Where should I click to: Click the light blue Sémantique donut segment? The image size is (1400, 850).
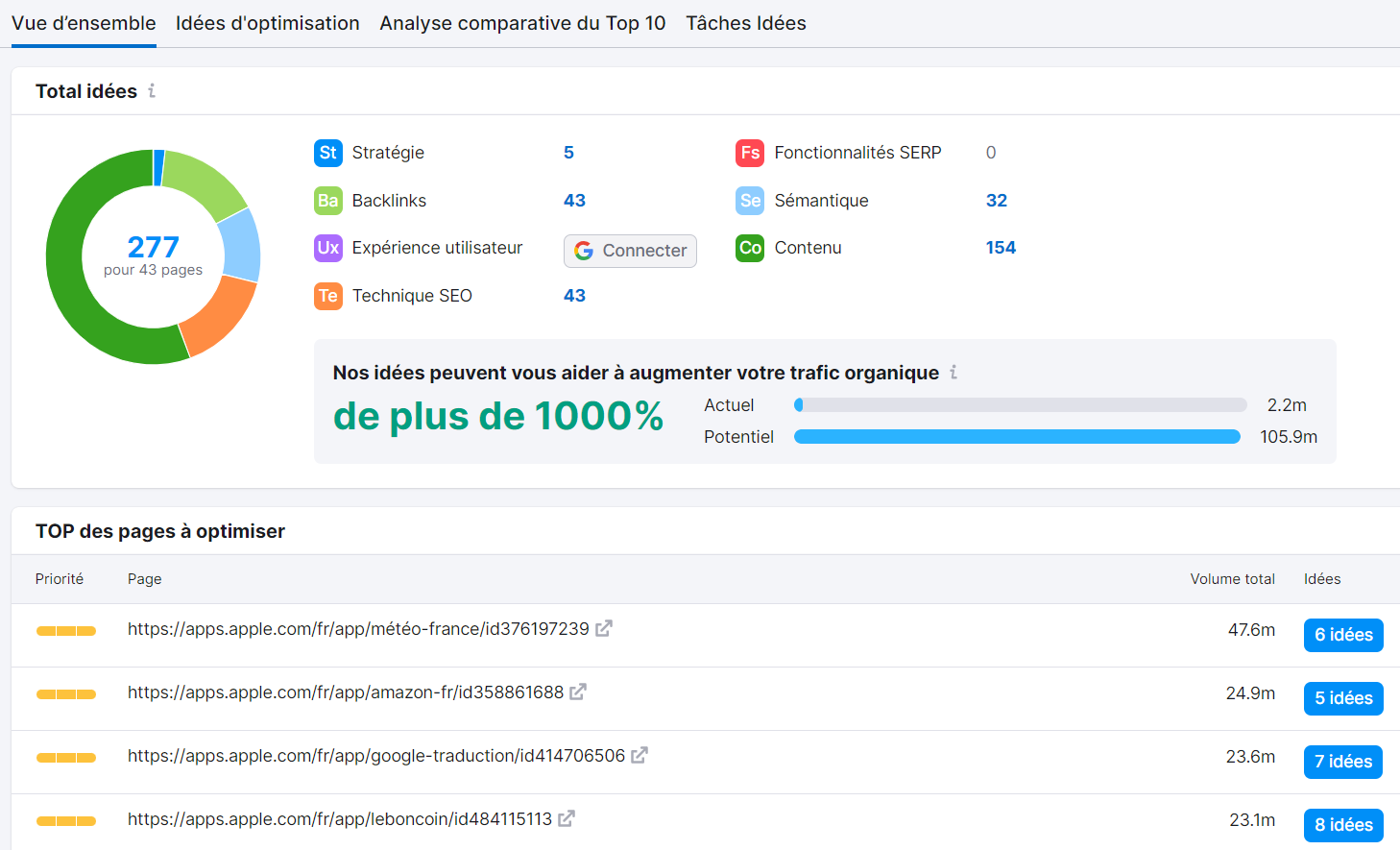241,246
